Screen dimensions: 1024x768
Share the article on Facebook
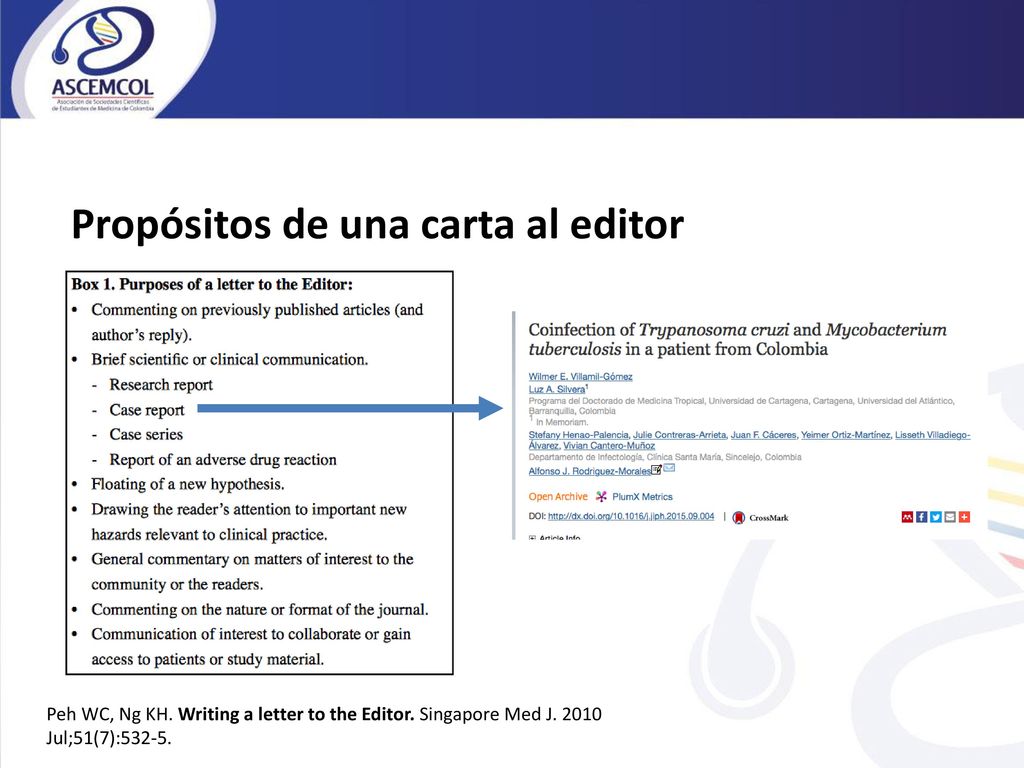[x=921, y=517]
